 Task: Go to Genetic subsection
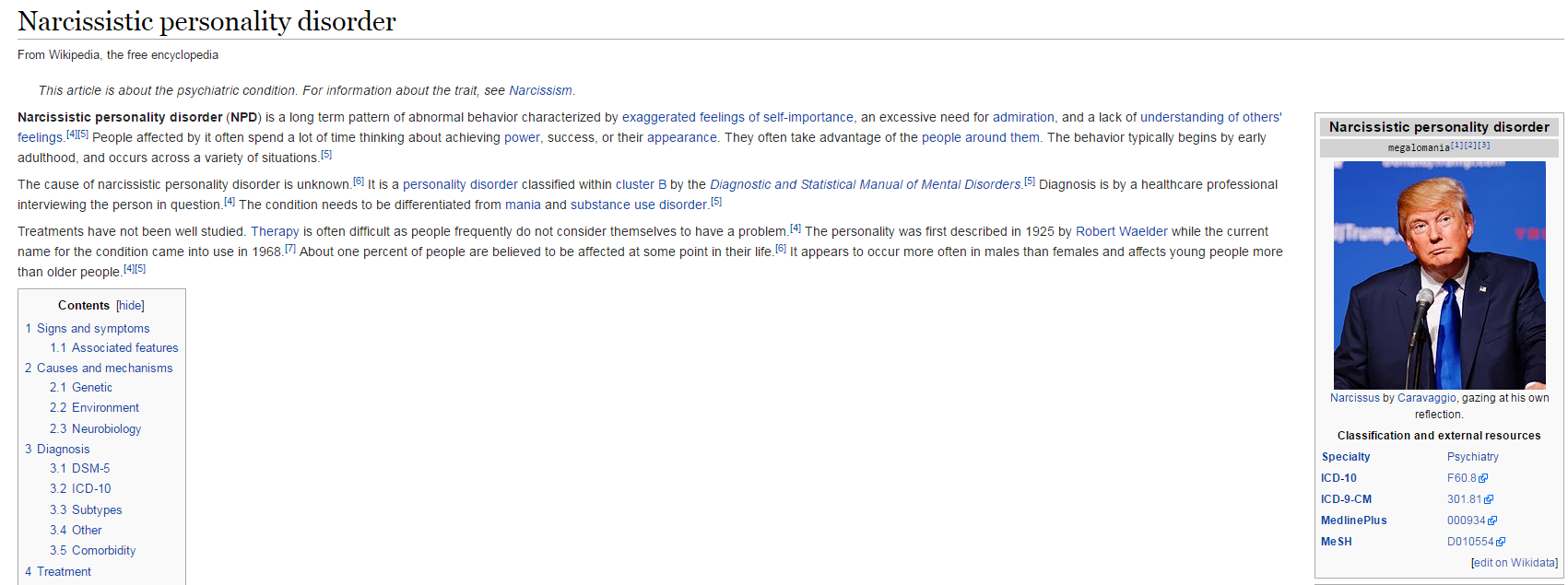click(x=81, y=387)
